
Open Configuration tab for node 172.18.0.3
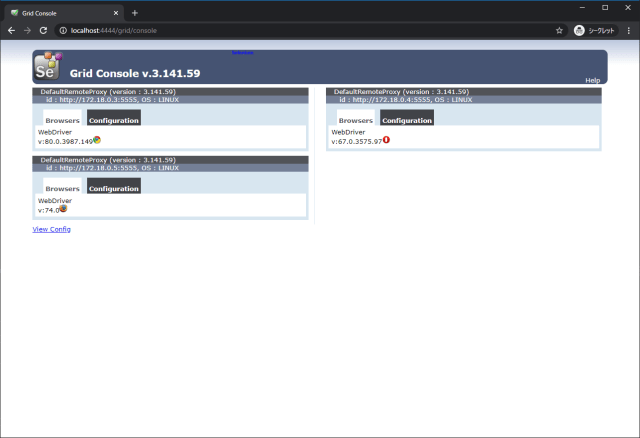point(114,118)
